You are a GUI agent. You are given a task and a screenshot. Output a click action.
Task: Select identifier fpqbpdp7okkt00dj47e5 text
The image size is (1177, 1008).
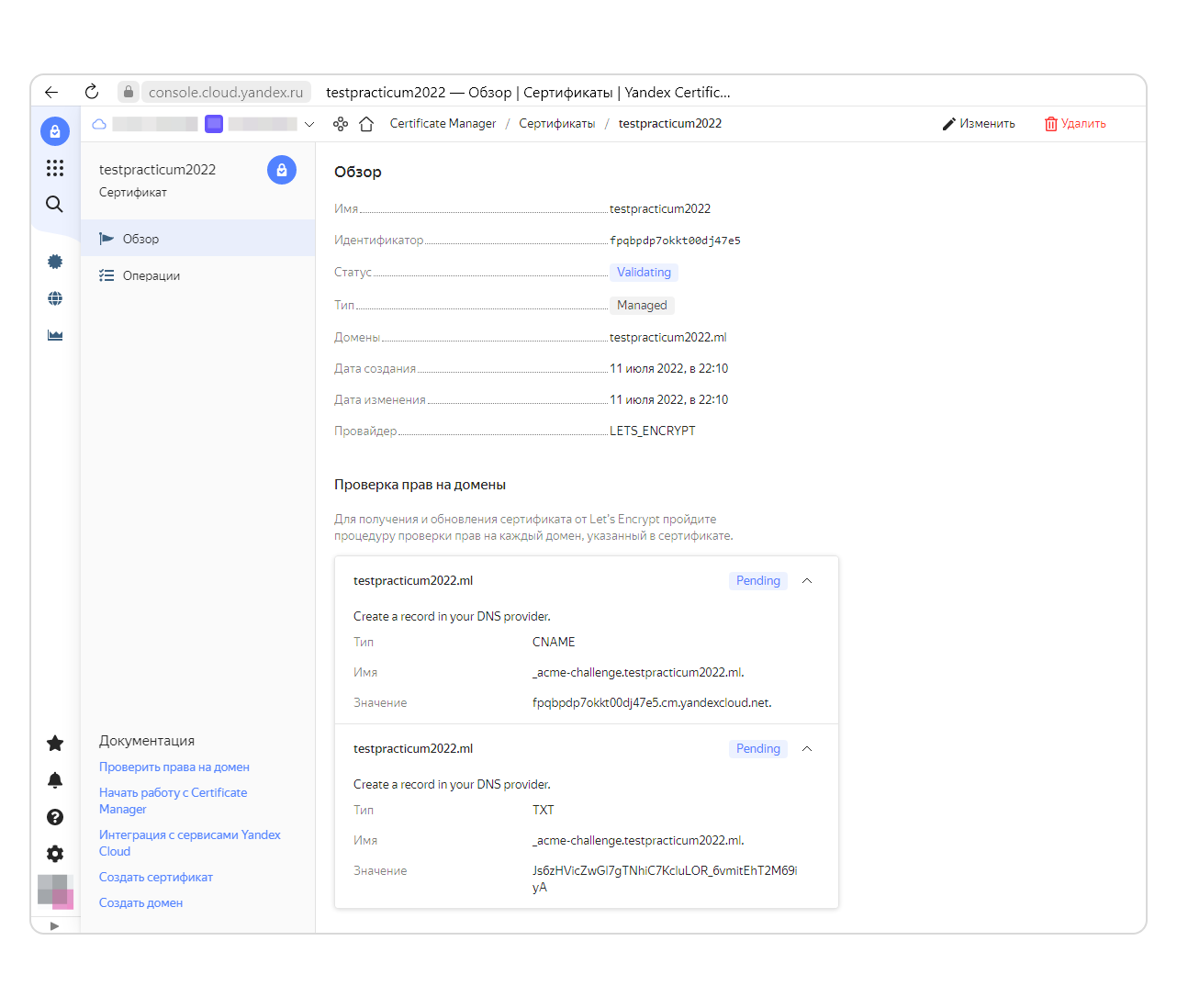coord(675,241)
